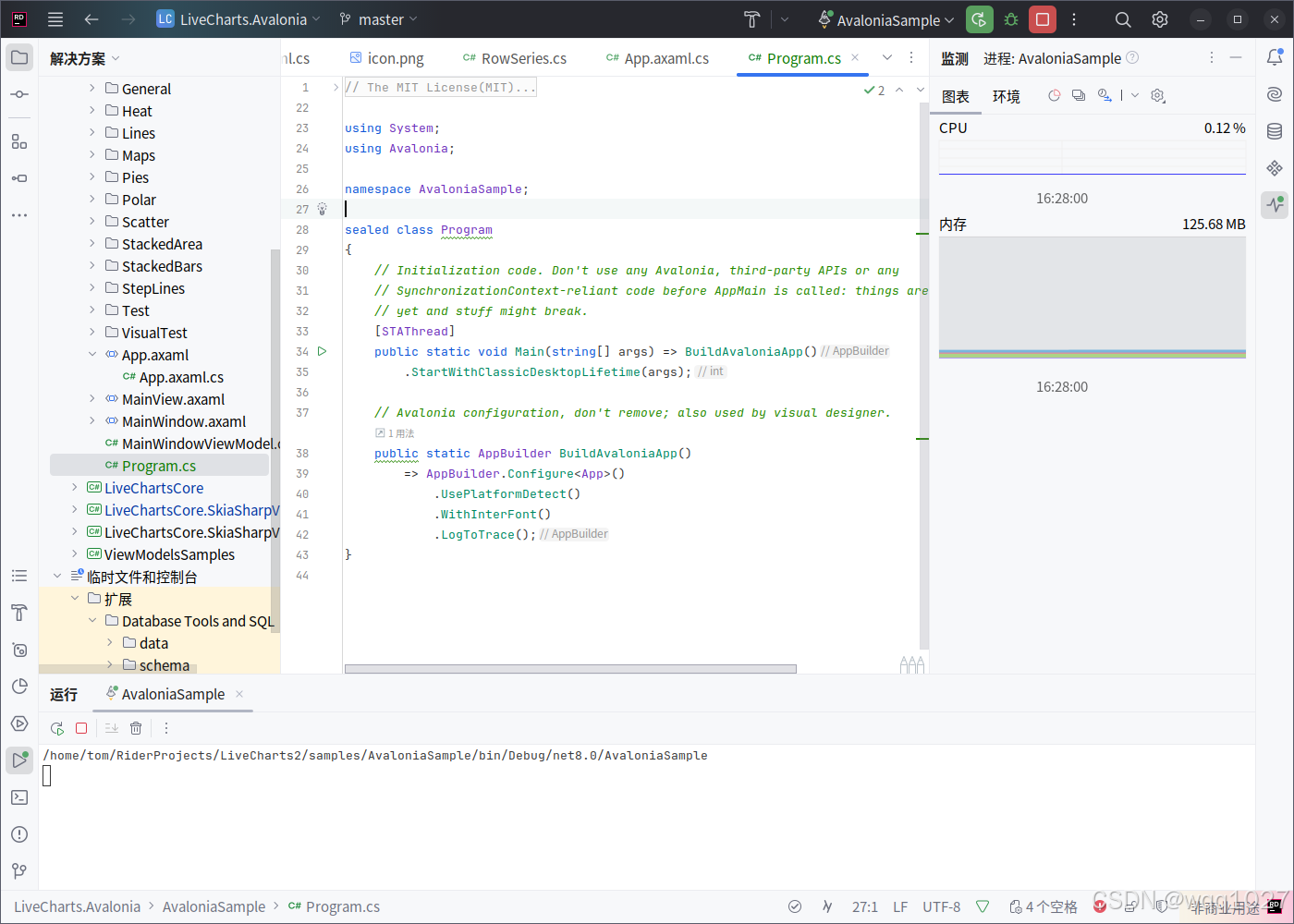
Task: Open the Problems tool window
Action: (19, 834)
